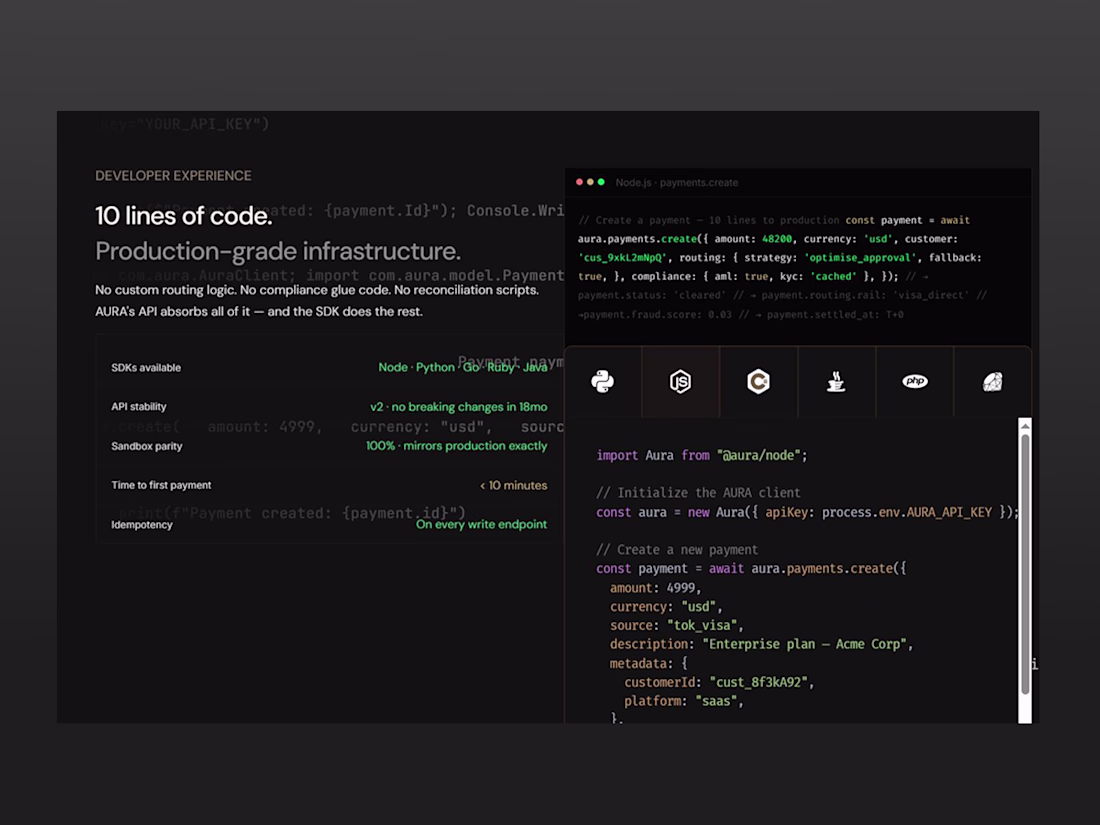The width and height of the screenshot is (1100, 825).
Task: Click the 'Idempotency' row label
Action: [142, 525]
